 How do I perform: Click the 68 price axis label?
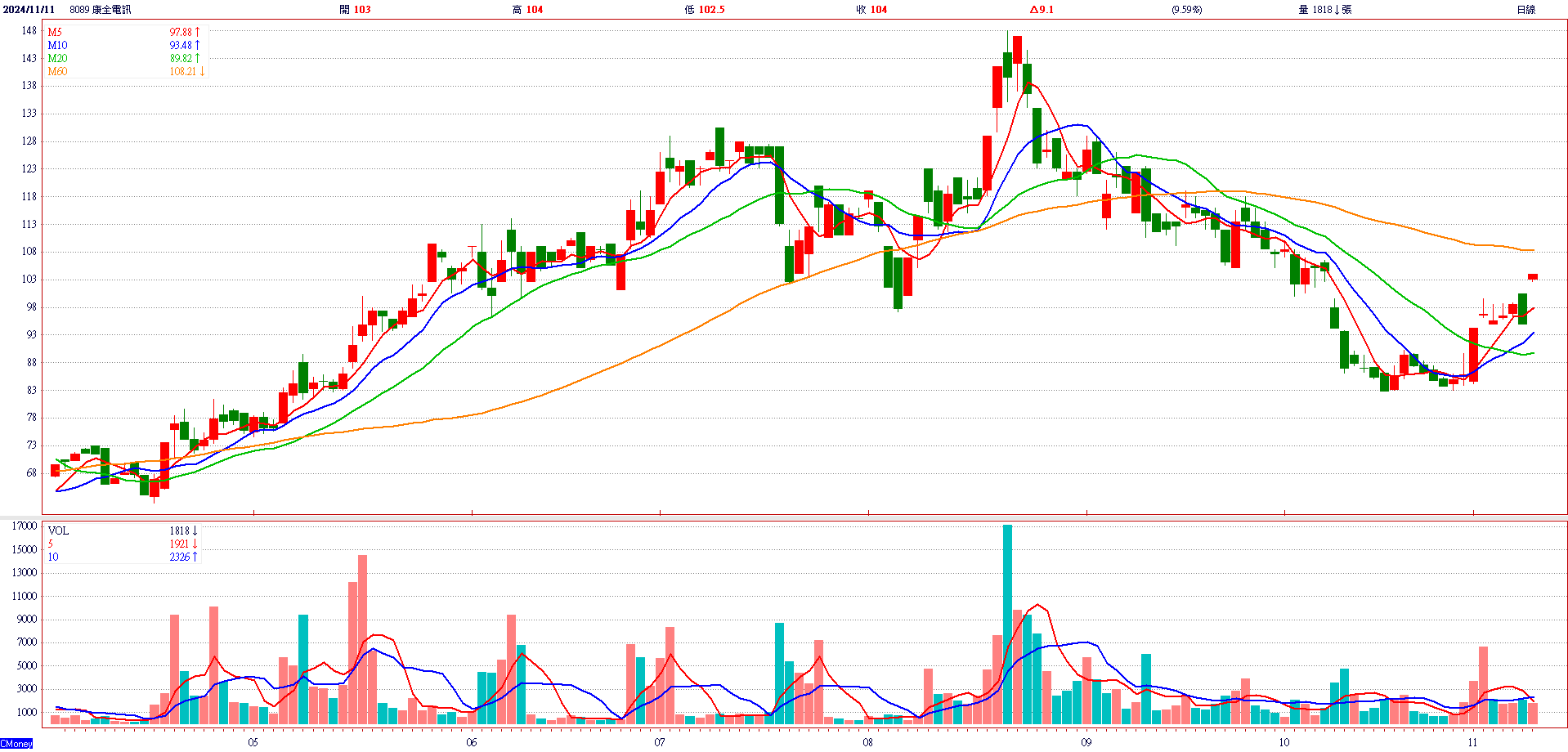click(x=32, y=472)
